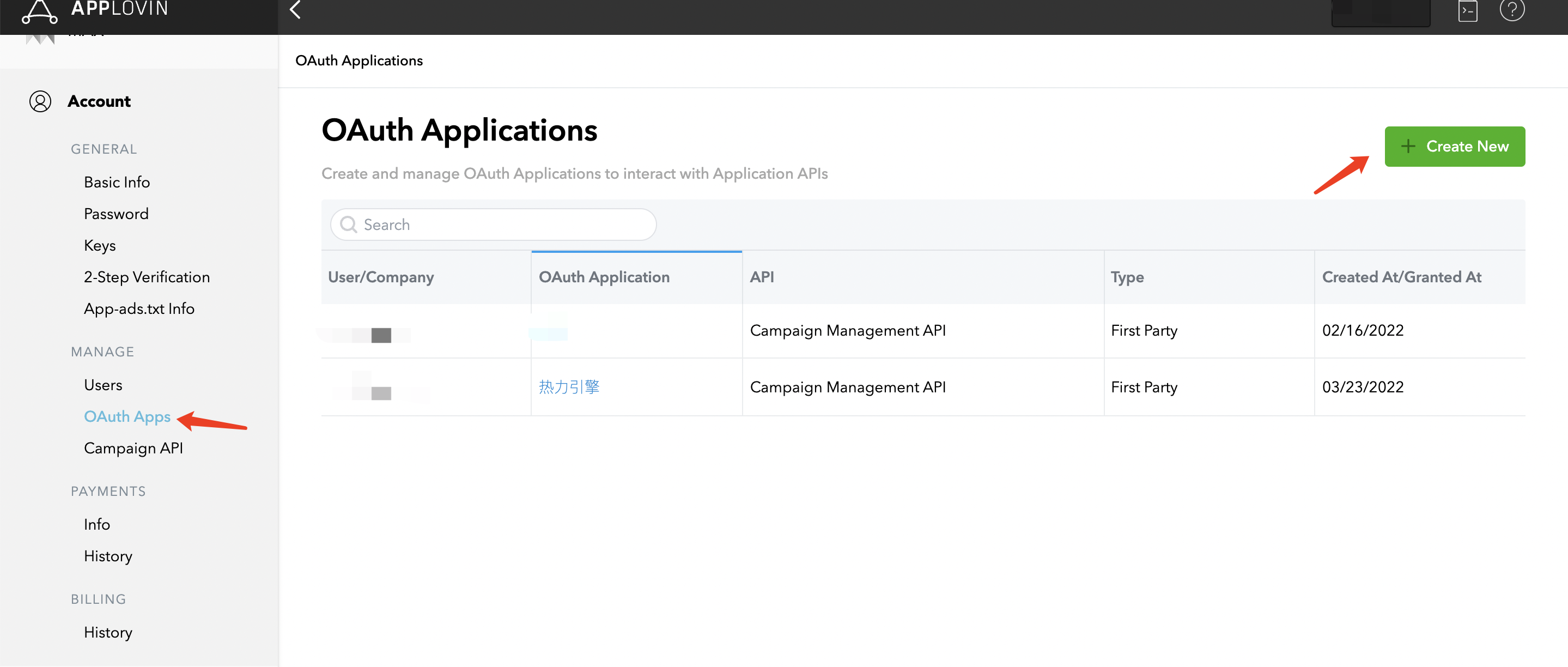The width and height of the screenshot is (1568, 667).
Task: Click the Account profile icon
Action: pyautogui.click(x=40, y=101)
